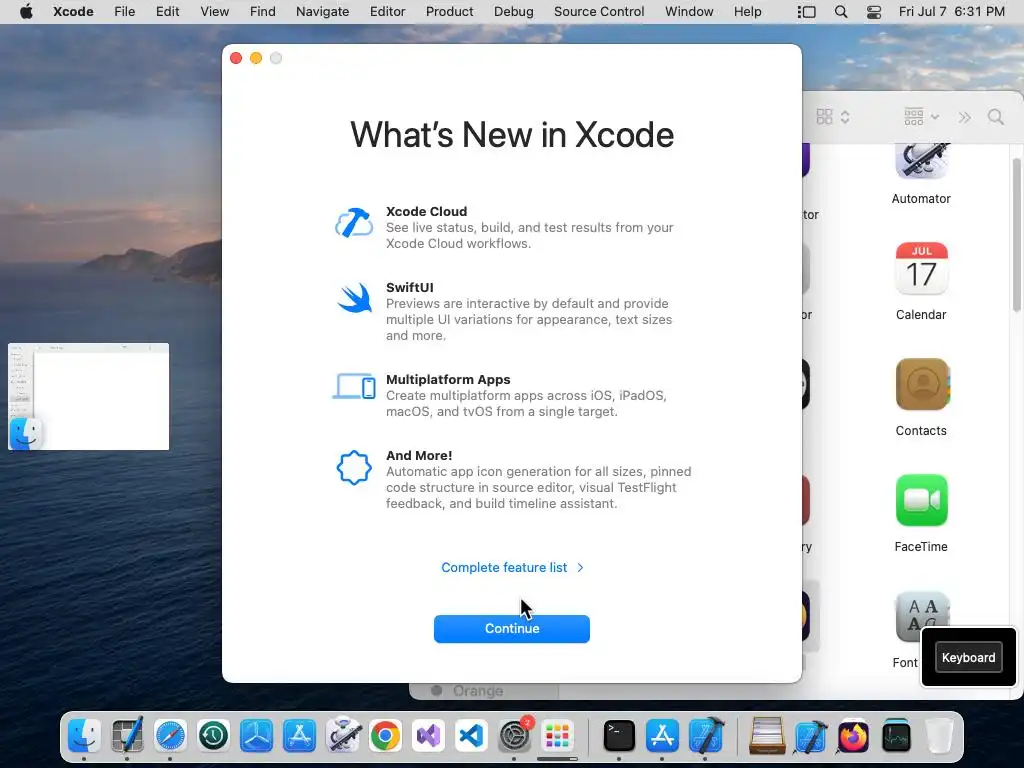Close the What's New in Xcode window
Image resolution: width=1024 pixels, height=768 pixels.
pyautogui.click(x=236, y=58)
